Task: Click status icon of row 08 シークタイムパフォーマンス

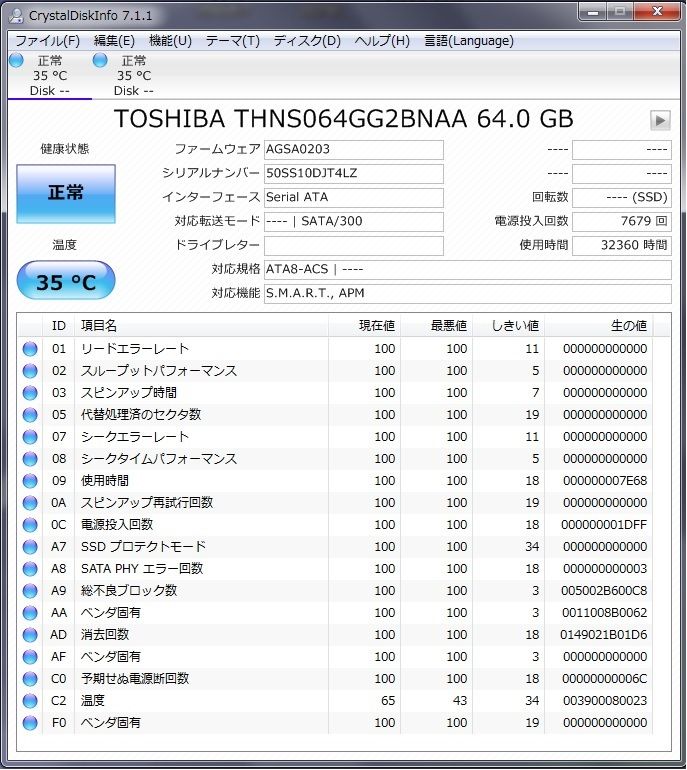Action: coord(30,459)
